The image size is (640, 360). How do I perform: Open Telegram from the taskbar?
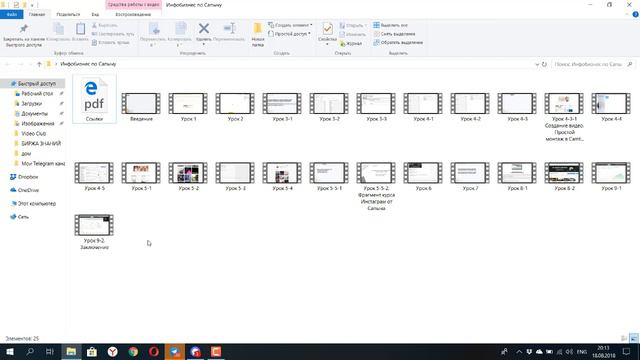[x=175, y=351]
